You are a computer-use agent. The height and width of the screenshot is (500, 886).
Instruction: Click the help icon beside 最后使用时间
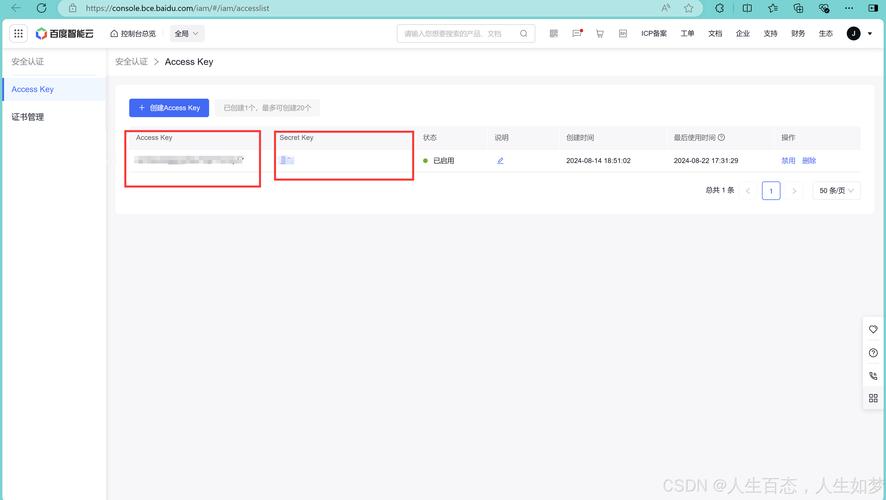tap(721, 137)
